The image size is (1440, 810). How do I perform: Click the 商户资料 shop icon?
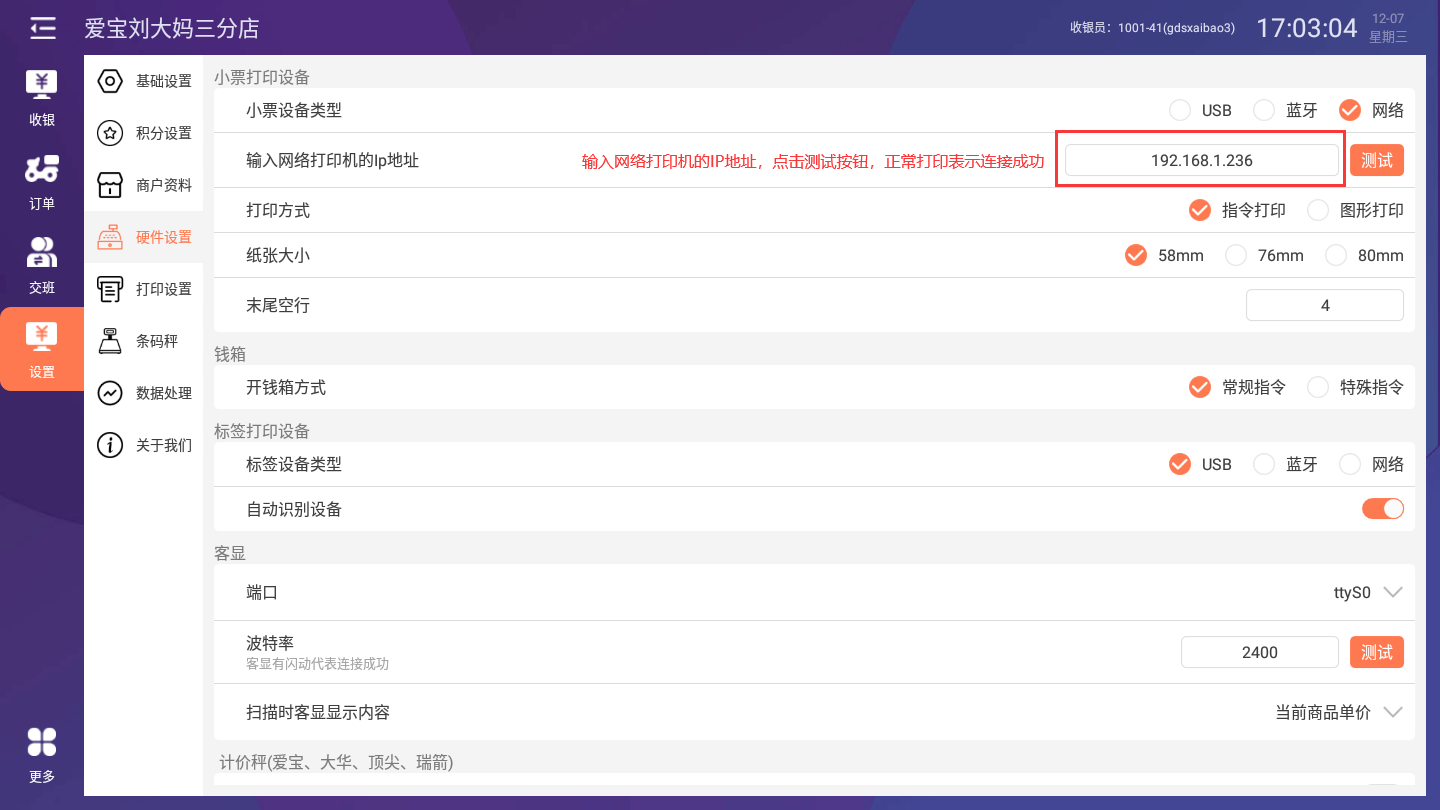(x=109, y=185)
